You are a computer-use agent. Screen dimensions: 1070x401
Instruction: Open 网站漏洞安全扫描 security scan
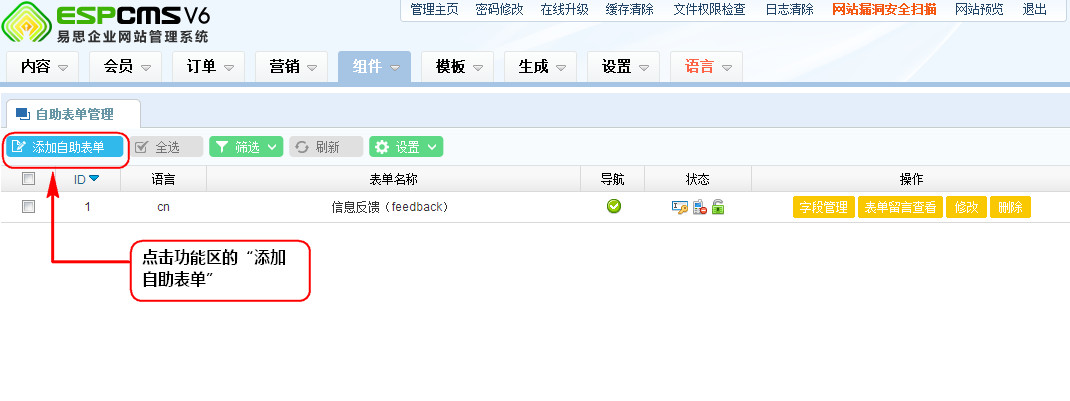tap(884, 10)
